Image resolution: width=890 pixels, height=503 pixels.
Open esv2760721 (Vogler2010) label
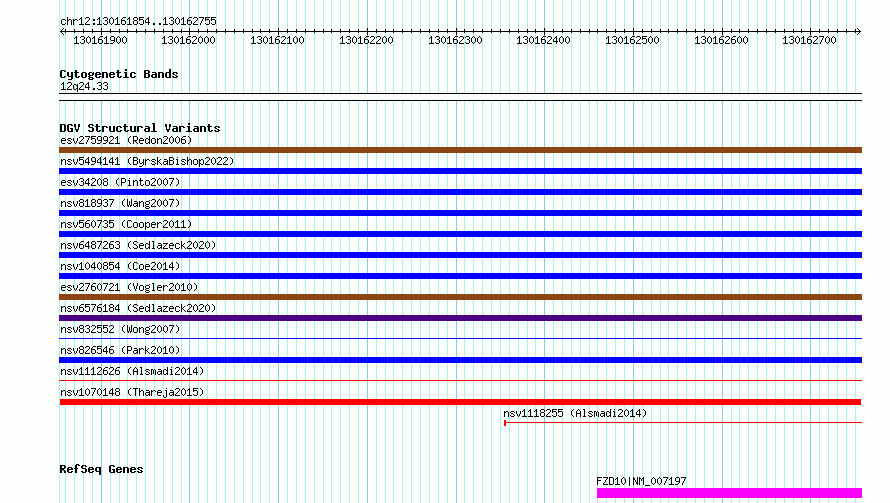pos(129,287)
